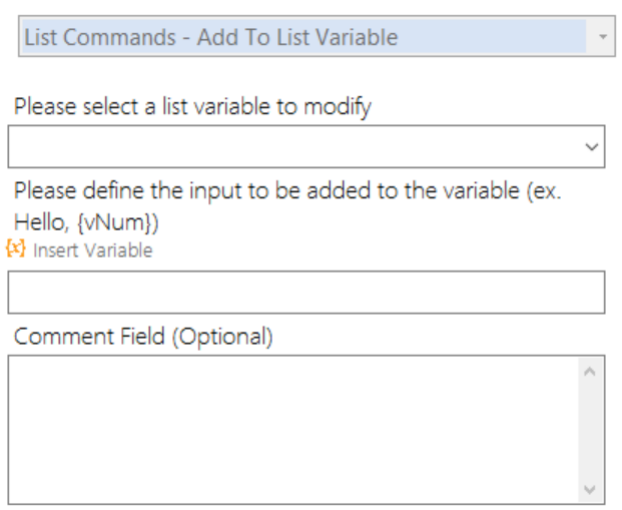The width and height of the screenshot is (622, 510).
Task: Select the highlighted Add To List Variable command
Action: click(x=302, y=37)
